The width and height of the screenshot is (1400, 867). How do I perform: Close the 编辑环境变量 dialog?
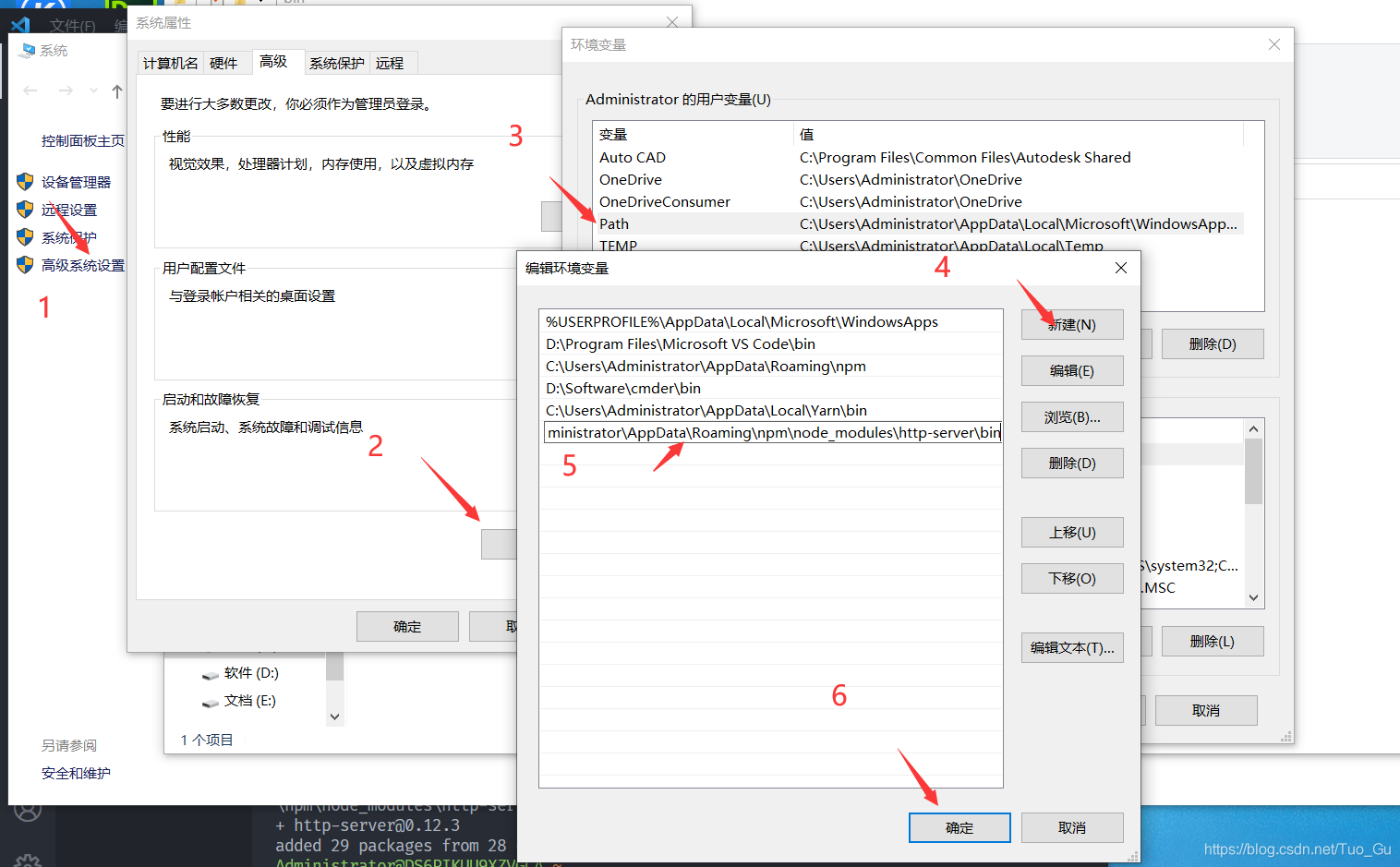(x=1120, y=268)
